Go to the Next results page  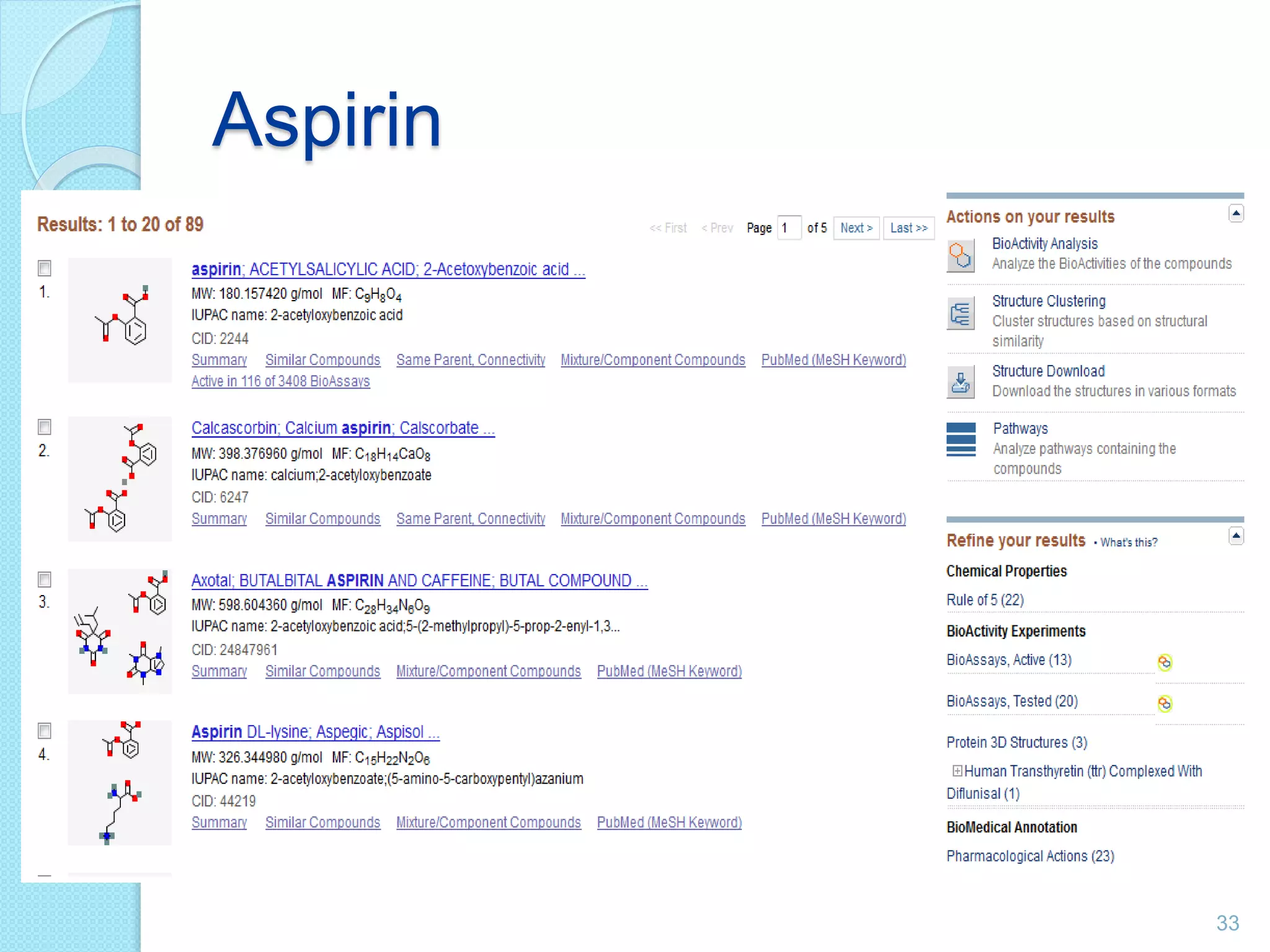point(856,228)
